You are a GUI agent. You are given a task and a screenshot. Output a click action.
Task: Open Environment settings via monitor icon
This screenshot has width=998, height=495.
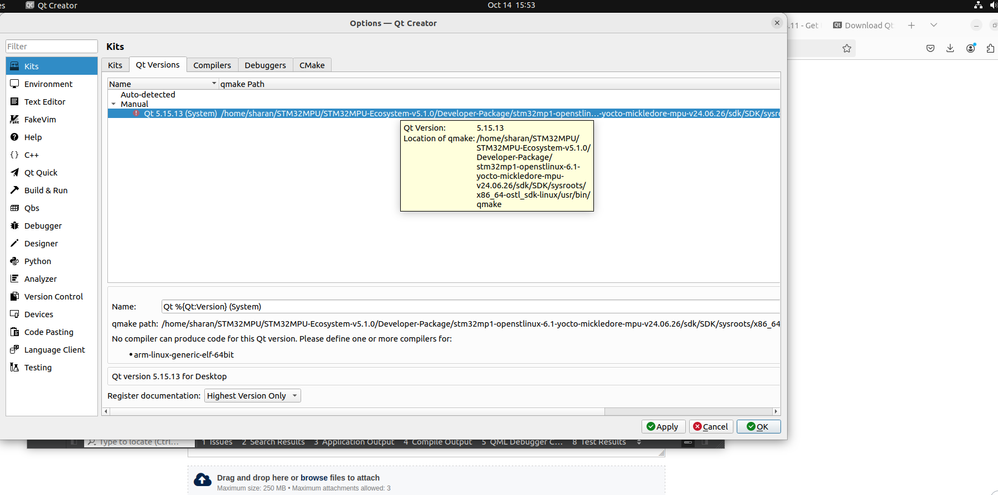[x=15, y=84]
